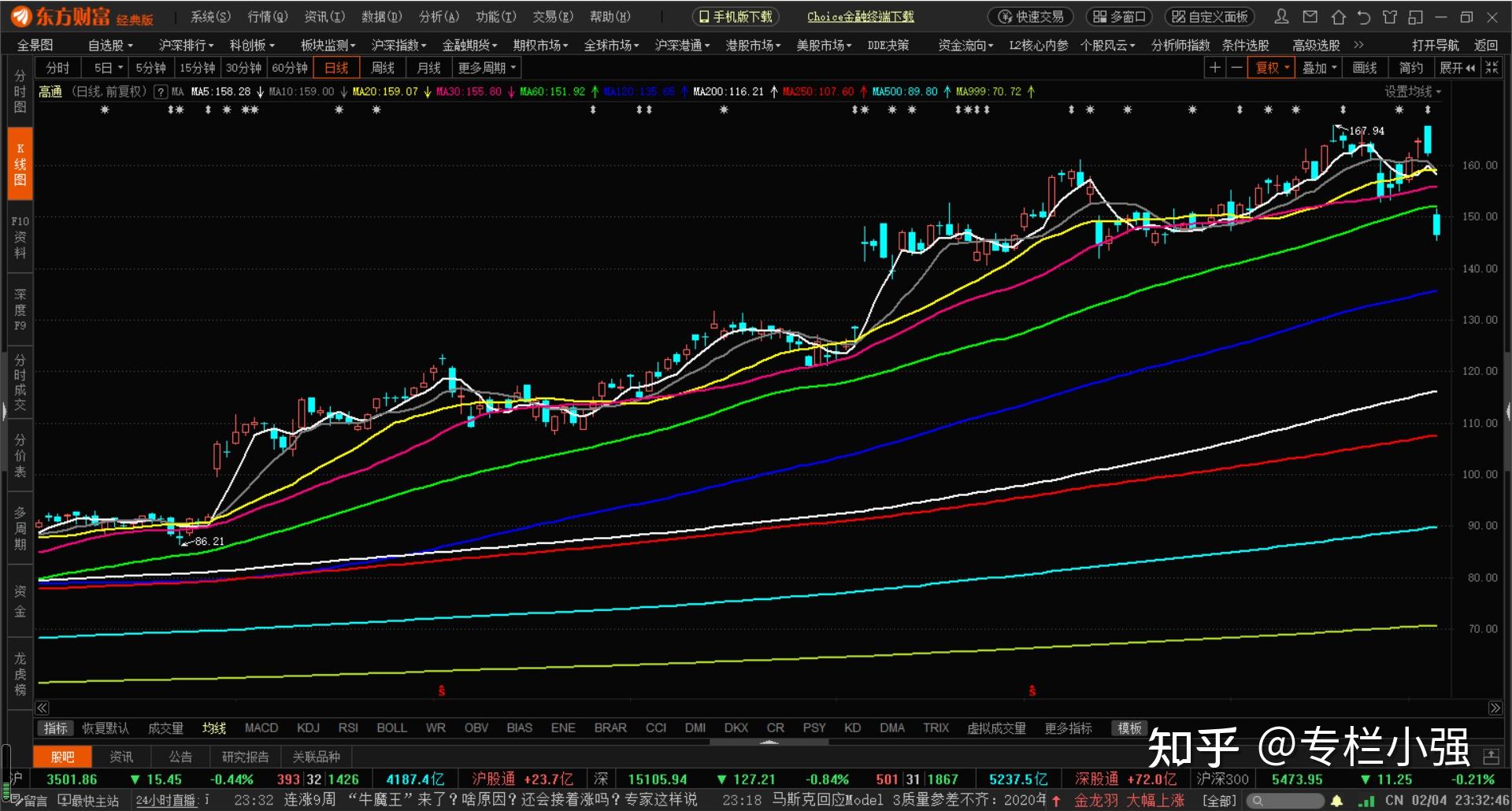Open the 深度F9 sidebar item
Screen dimensions: 1512x811
point(20,309)
